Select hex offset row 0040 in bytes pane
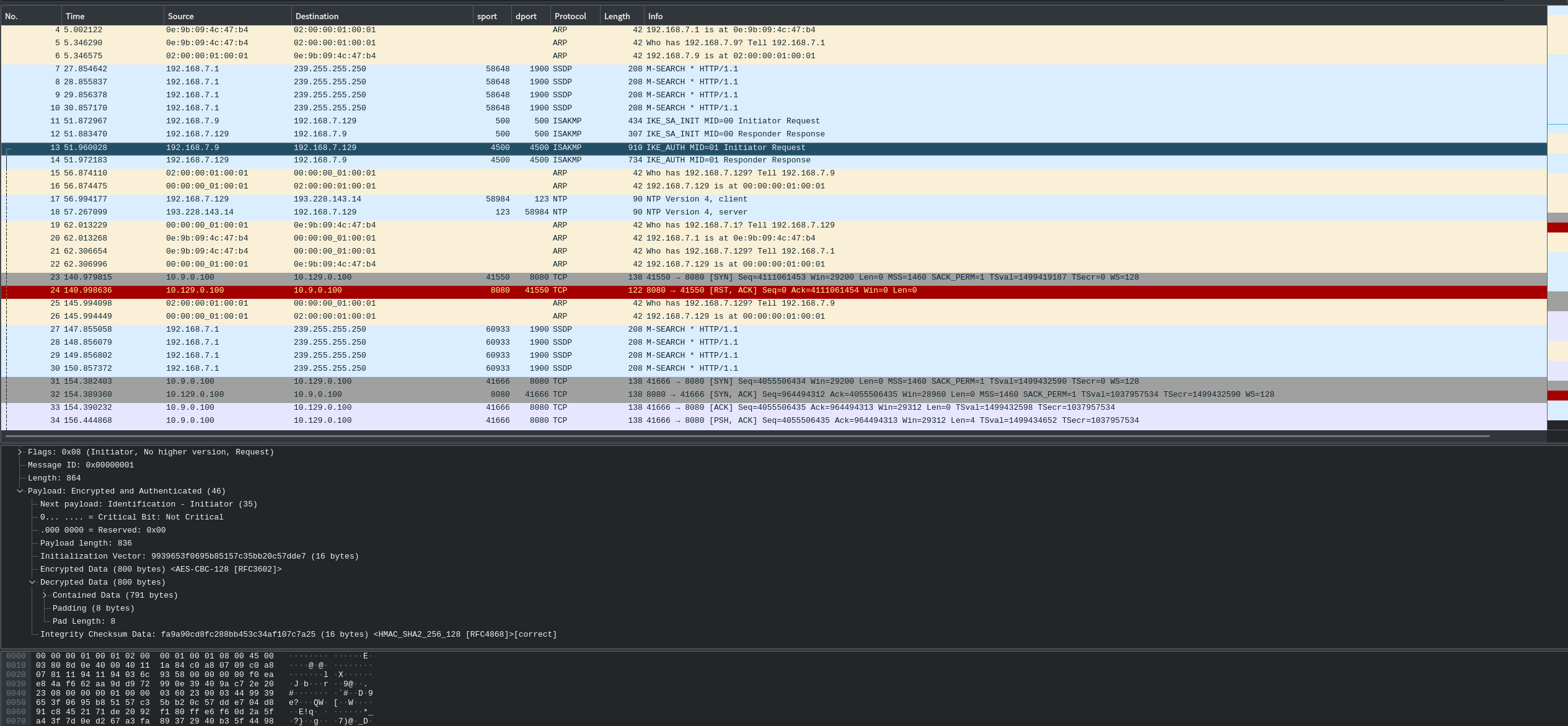 (16, 693)
